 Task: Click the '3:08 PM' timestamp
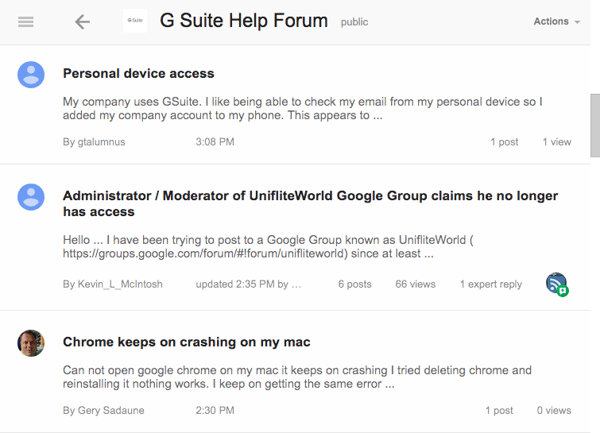click(215, 142)
